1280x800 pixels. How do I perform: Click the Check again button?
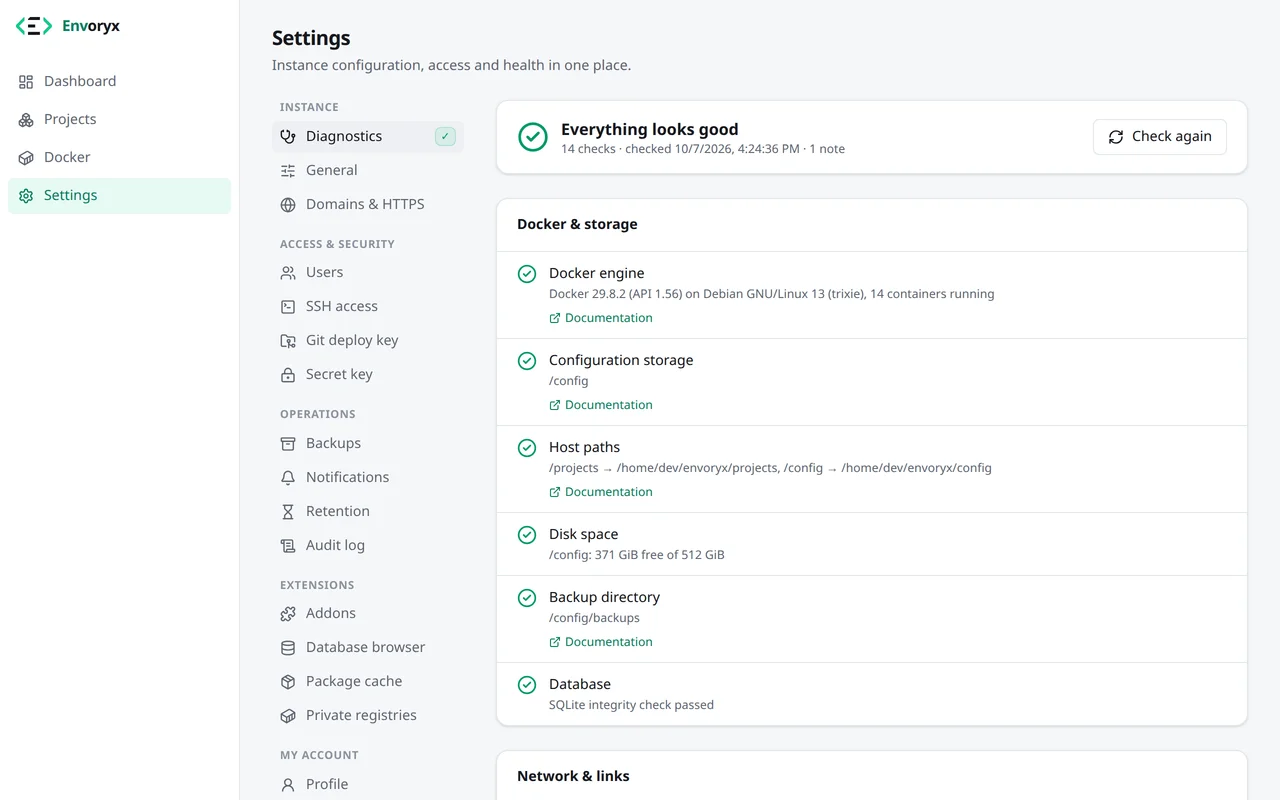(1160, 137)
